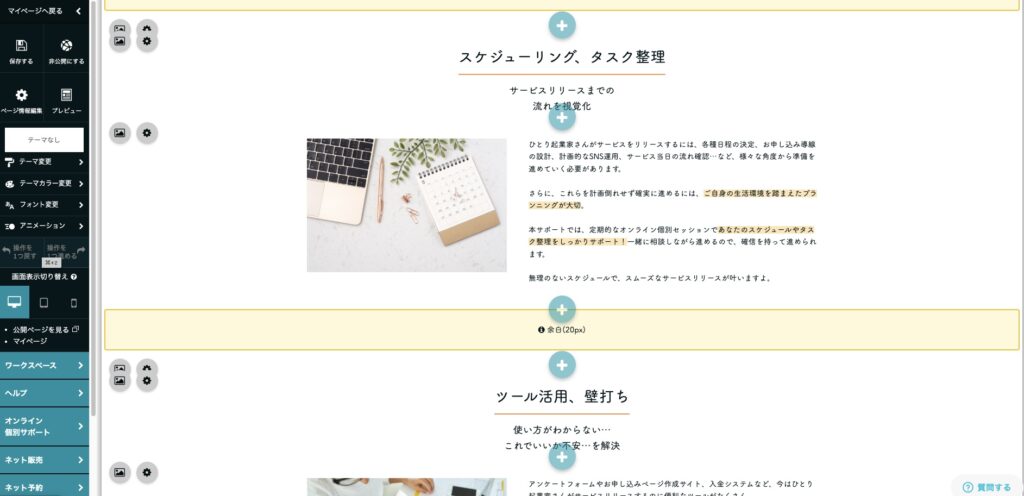Click the 質問する help button
The width and height of the screenshot is (1024, 496).
tap(986, 487)
